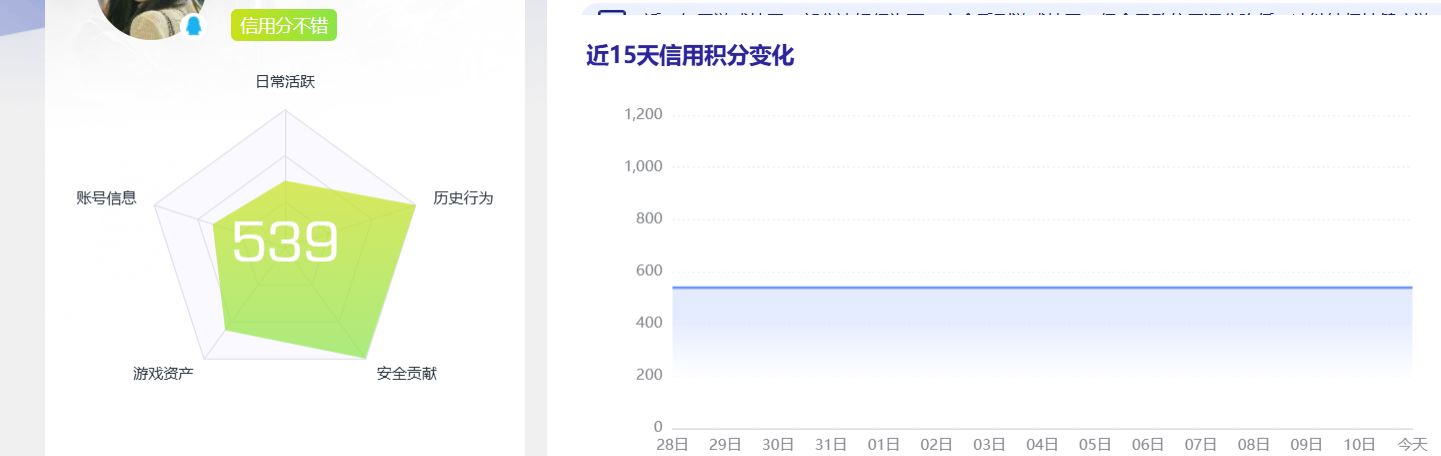Click the QQ penguin icon beside avatar

[194, 26]
